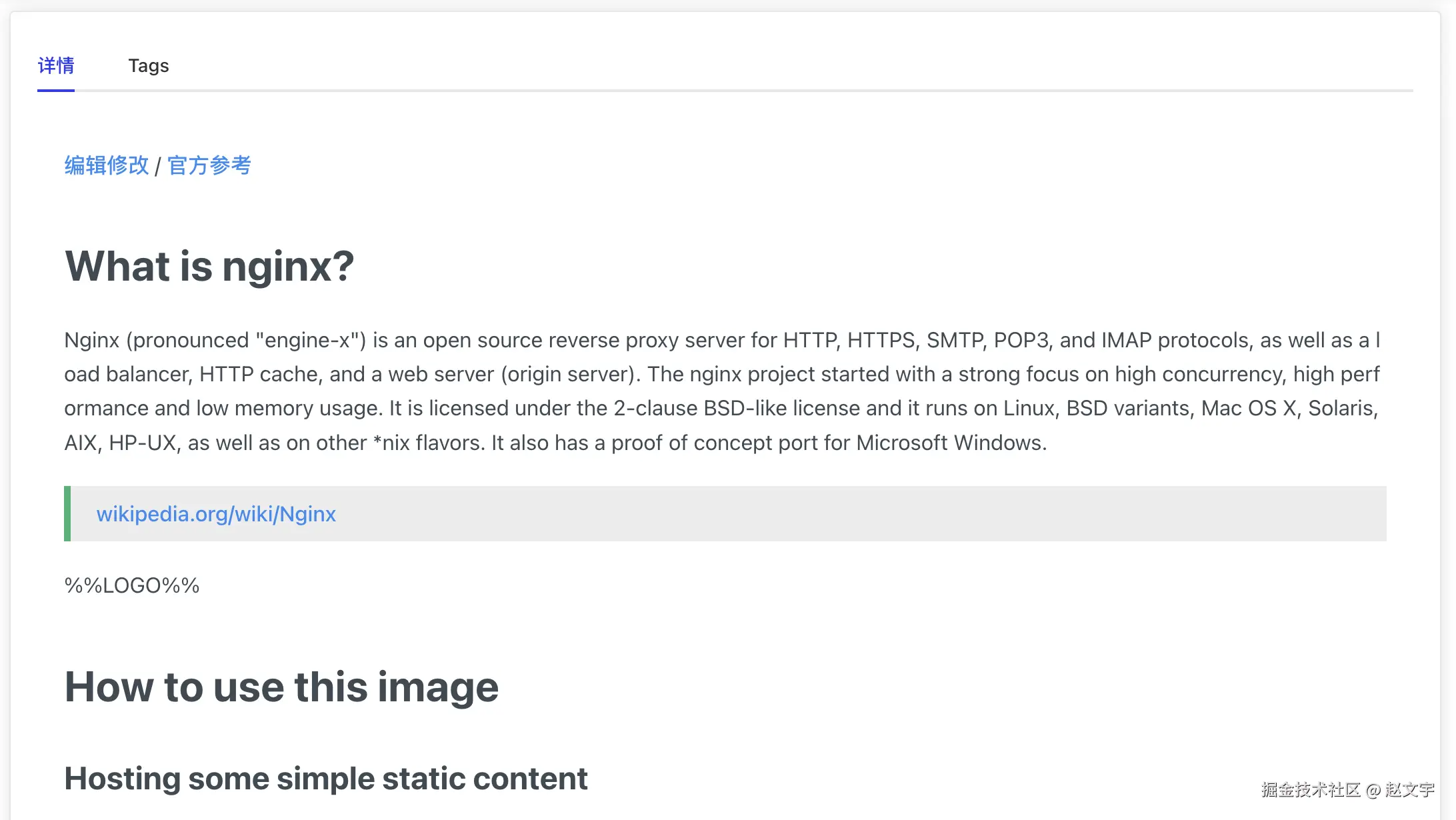Click the slash between 编辑修改 and 官方参考
Image resolution: width=1456 pixels, height=820 pixels.
[158, 166]
